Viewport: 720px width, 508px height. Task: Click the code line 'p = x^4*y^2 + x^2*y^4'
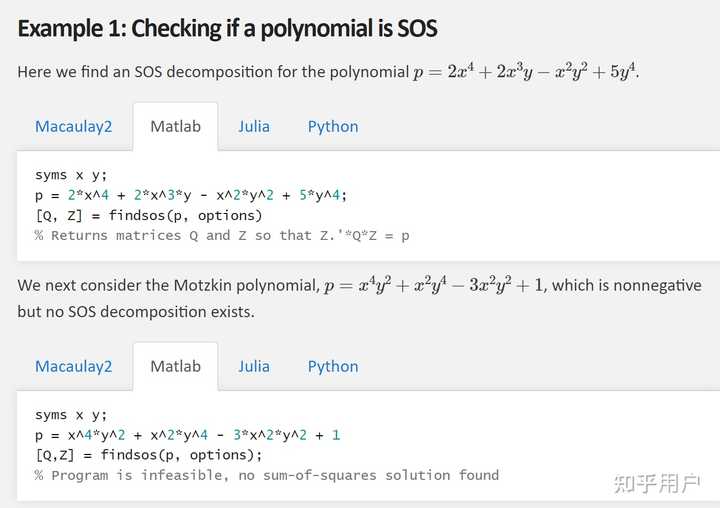pos(187,435)
